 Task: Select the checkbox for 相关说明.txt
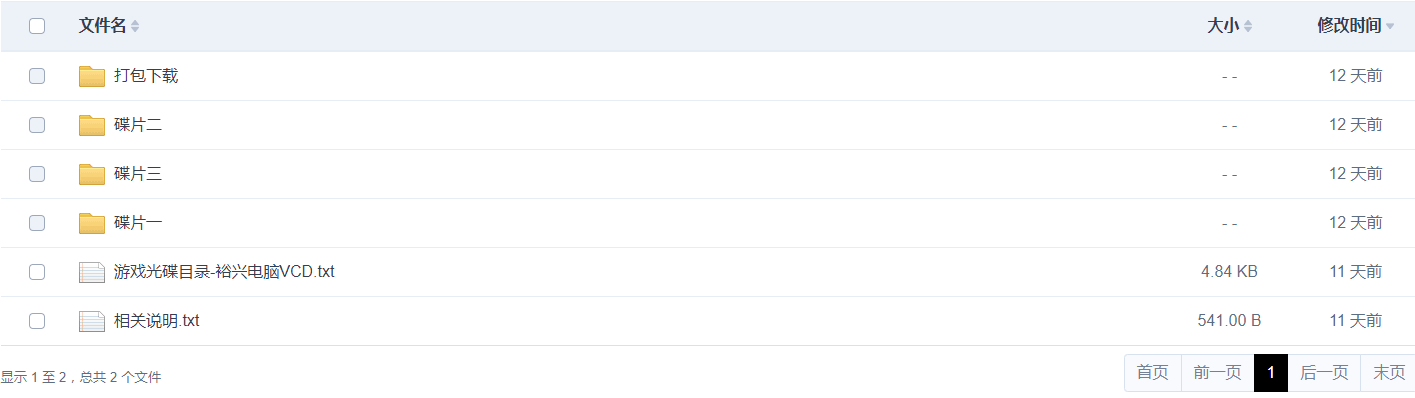tap(37, 321)
